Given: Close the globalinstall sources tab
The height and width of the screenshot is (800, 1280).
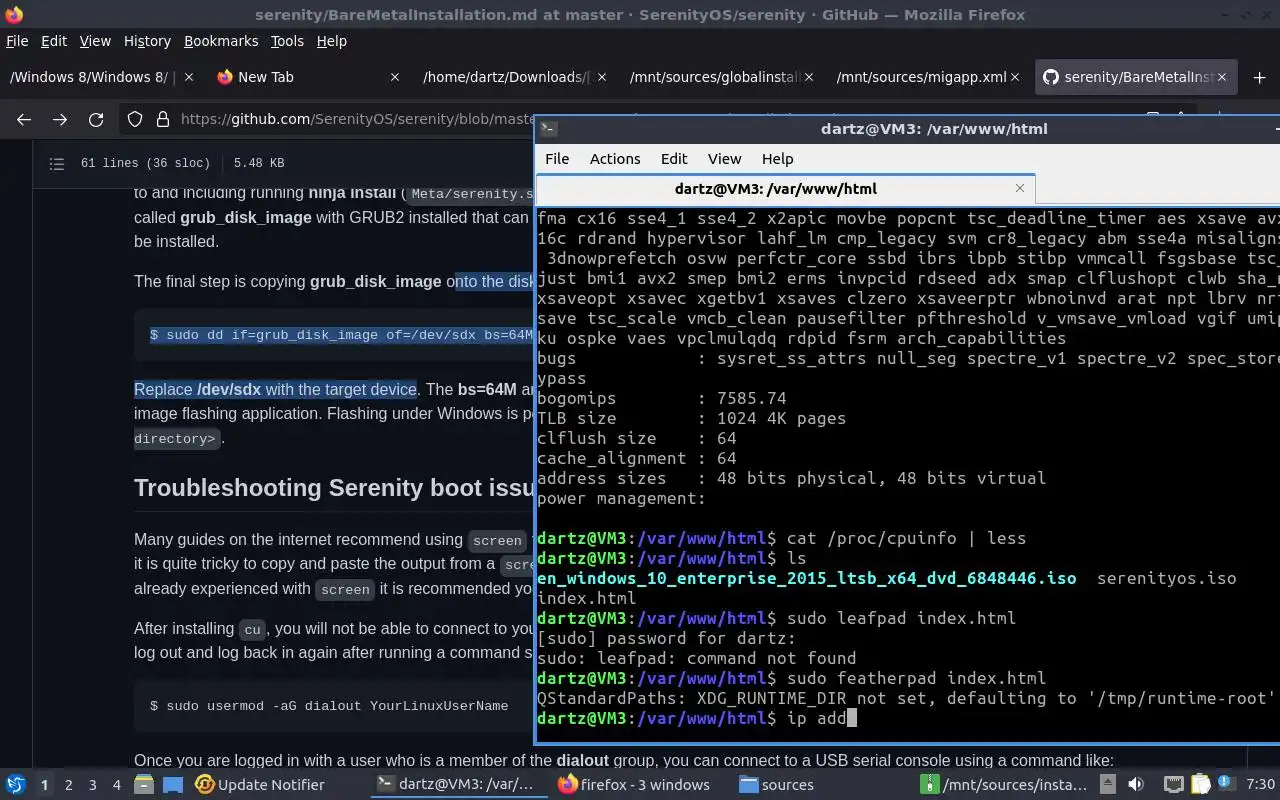Looking at the screenshot, I should pos(808,77).
